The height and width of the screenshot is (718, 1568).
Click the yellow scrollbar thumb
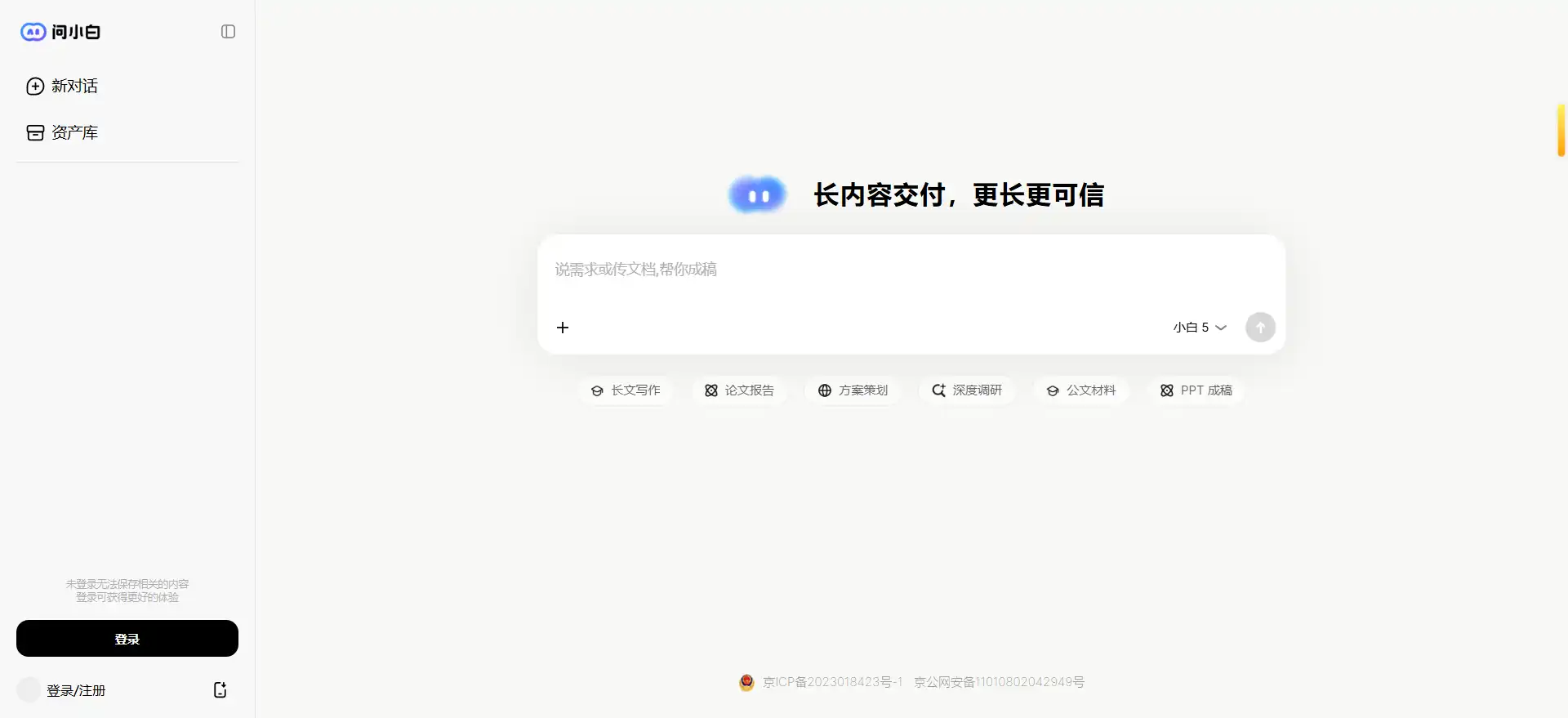point(1561,131)
